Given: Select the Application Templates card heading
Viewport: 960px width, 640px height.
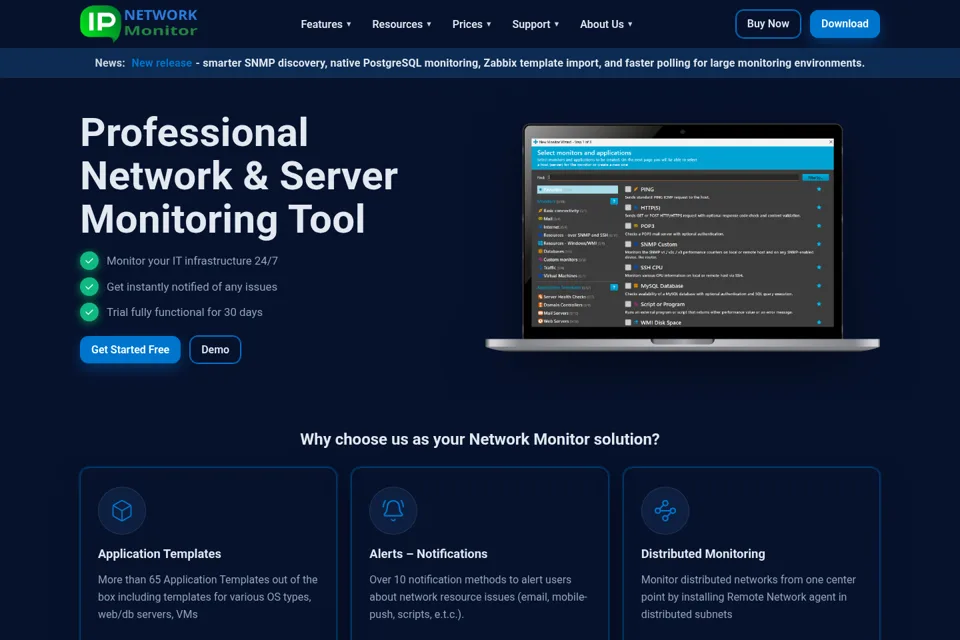Looking at the screenshot, I should (159, 554).
